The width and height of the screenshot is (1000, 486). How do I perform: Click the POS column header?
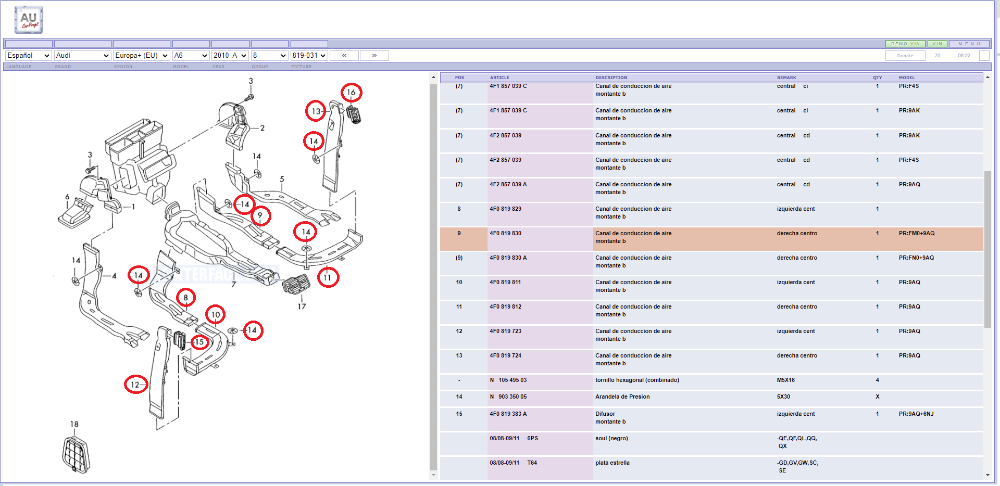(459, 77)
